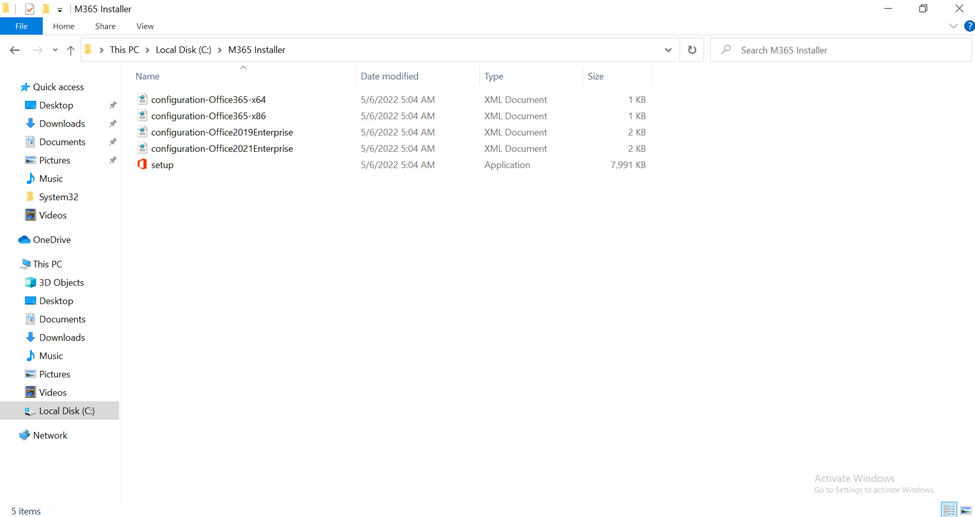The width and height of the screenshot is (975, 517).
Task: Click configuration-Office2021Enterprise file name
Action: point(222,148)
